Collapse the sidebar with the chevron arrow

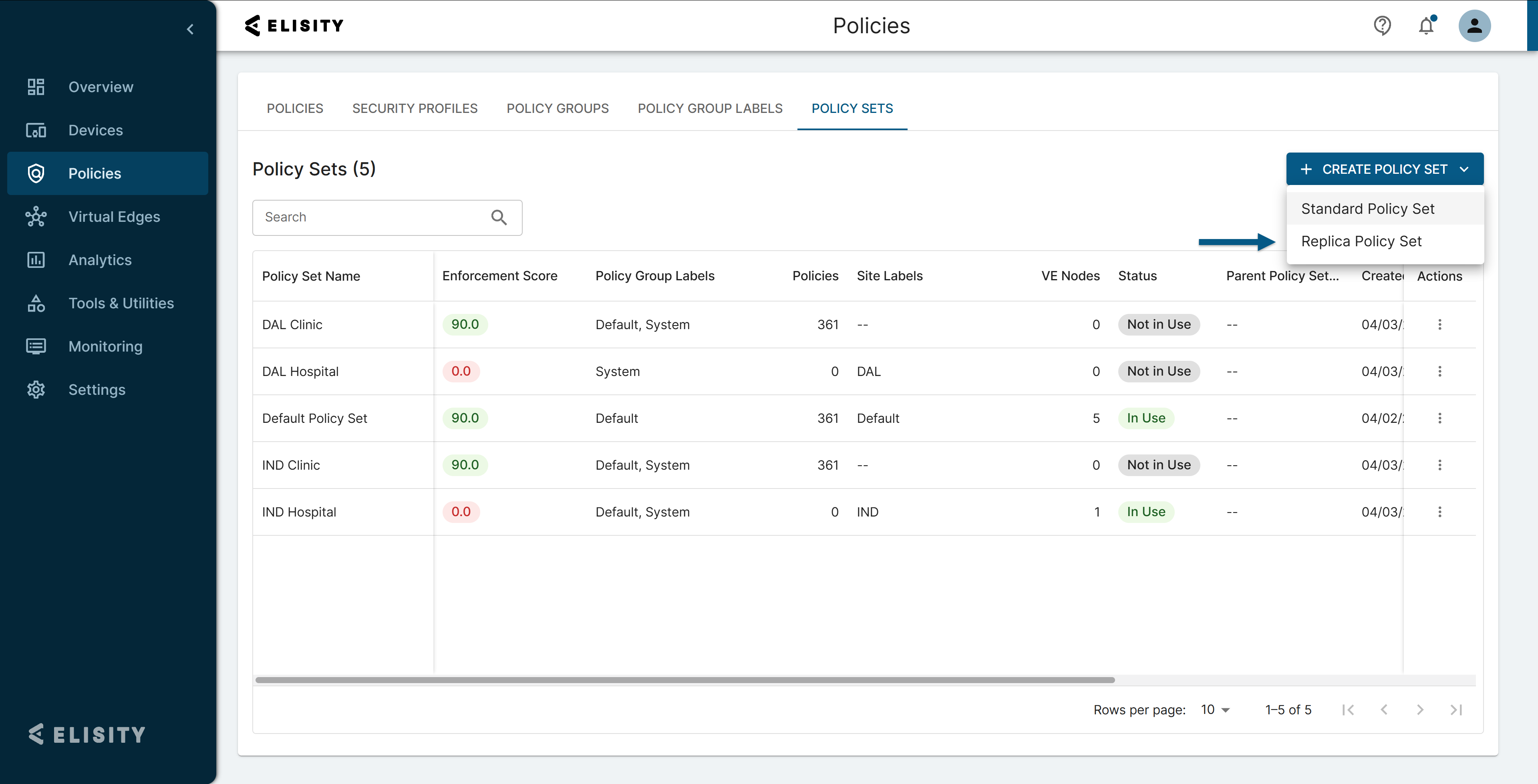pyautogui.click(x=190, y=29)
